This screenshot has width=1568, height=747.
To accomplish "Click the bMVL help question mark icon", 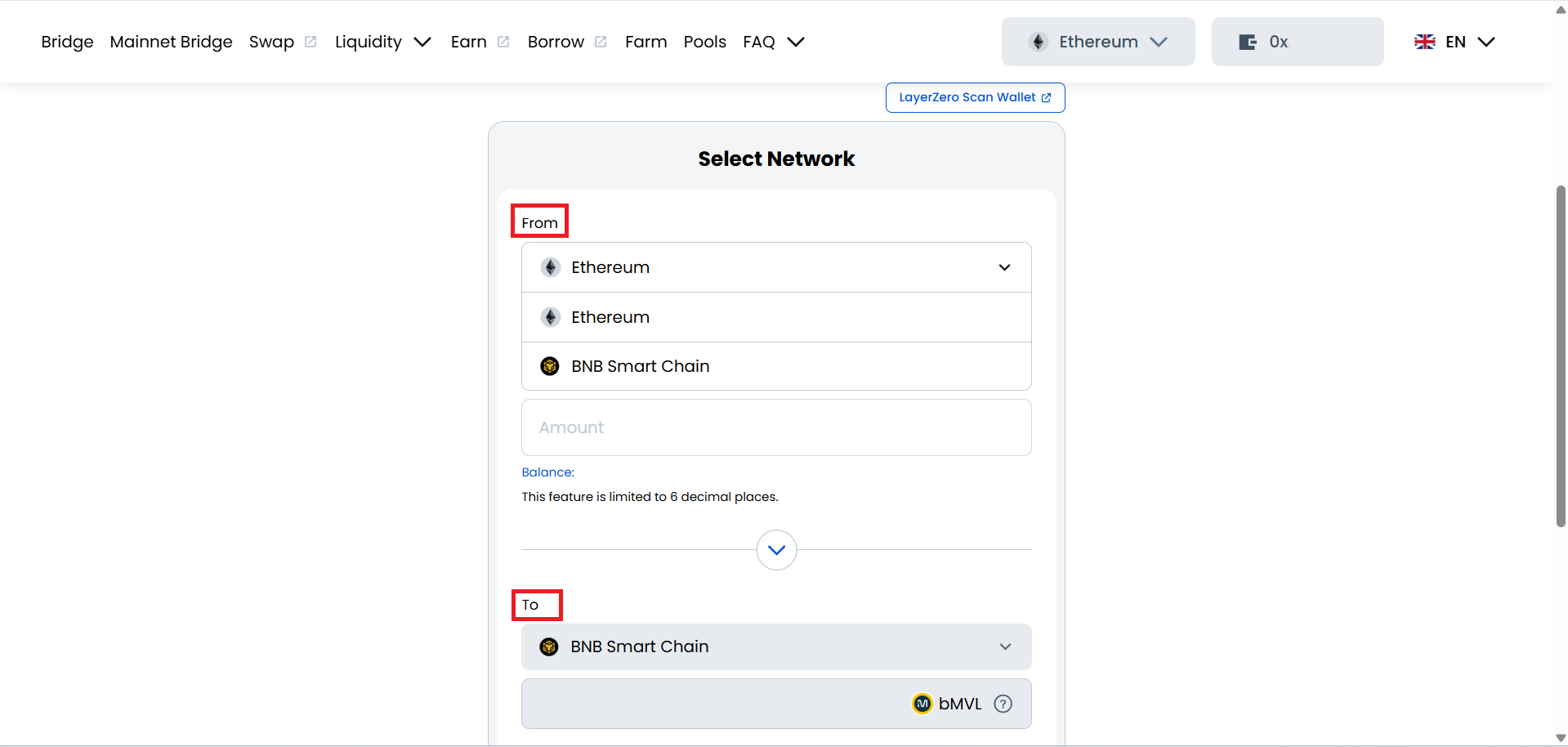I will tap(1003, 704).
